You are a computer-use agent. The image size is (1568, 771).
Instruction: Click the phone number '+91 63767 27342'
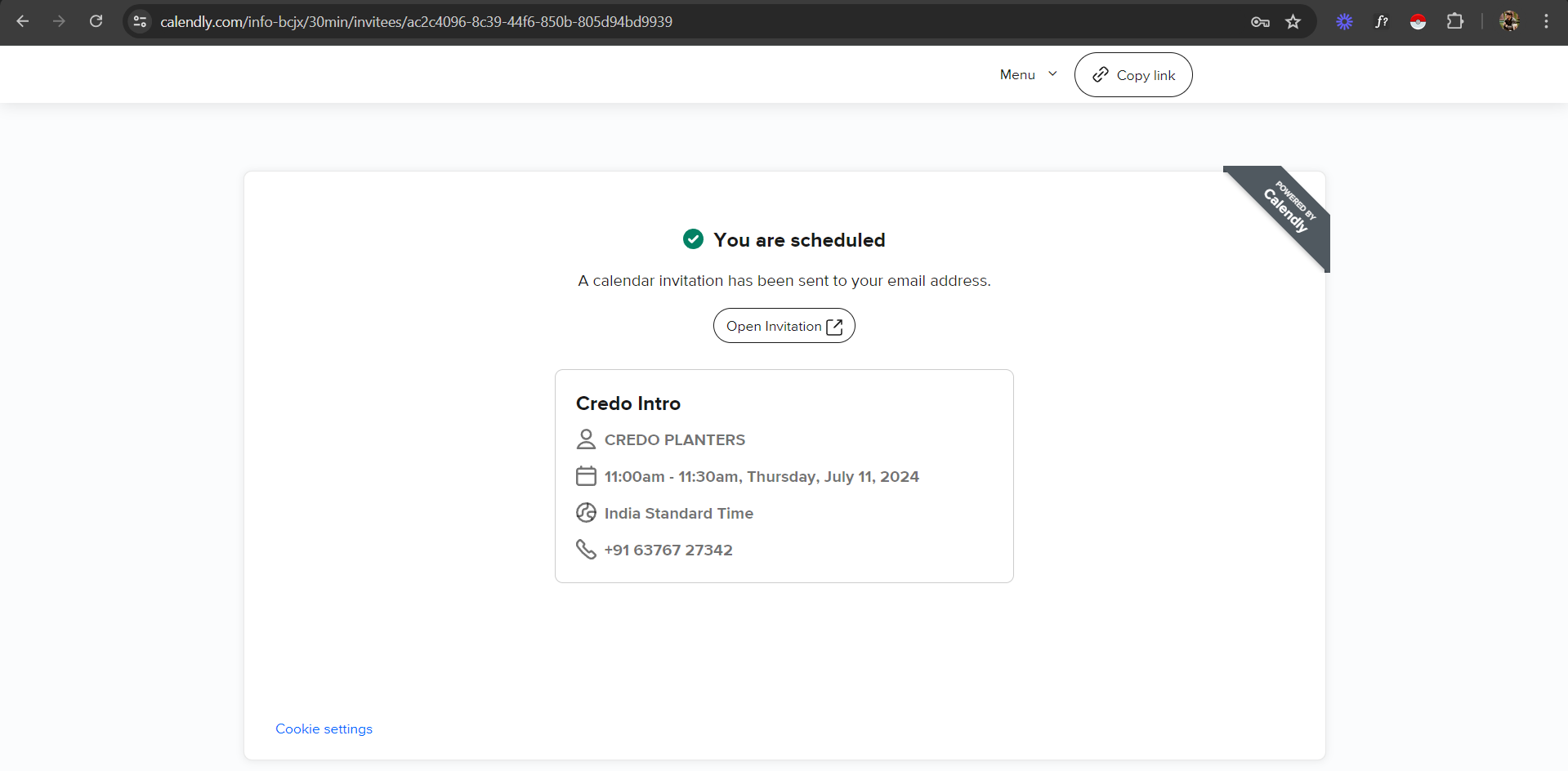point(668,550)
